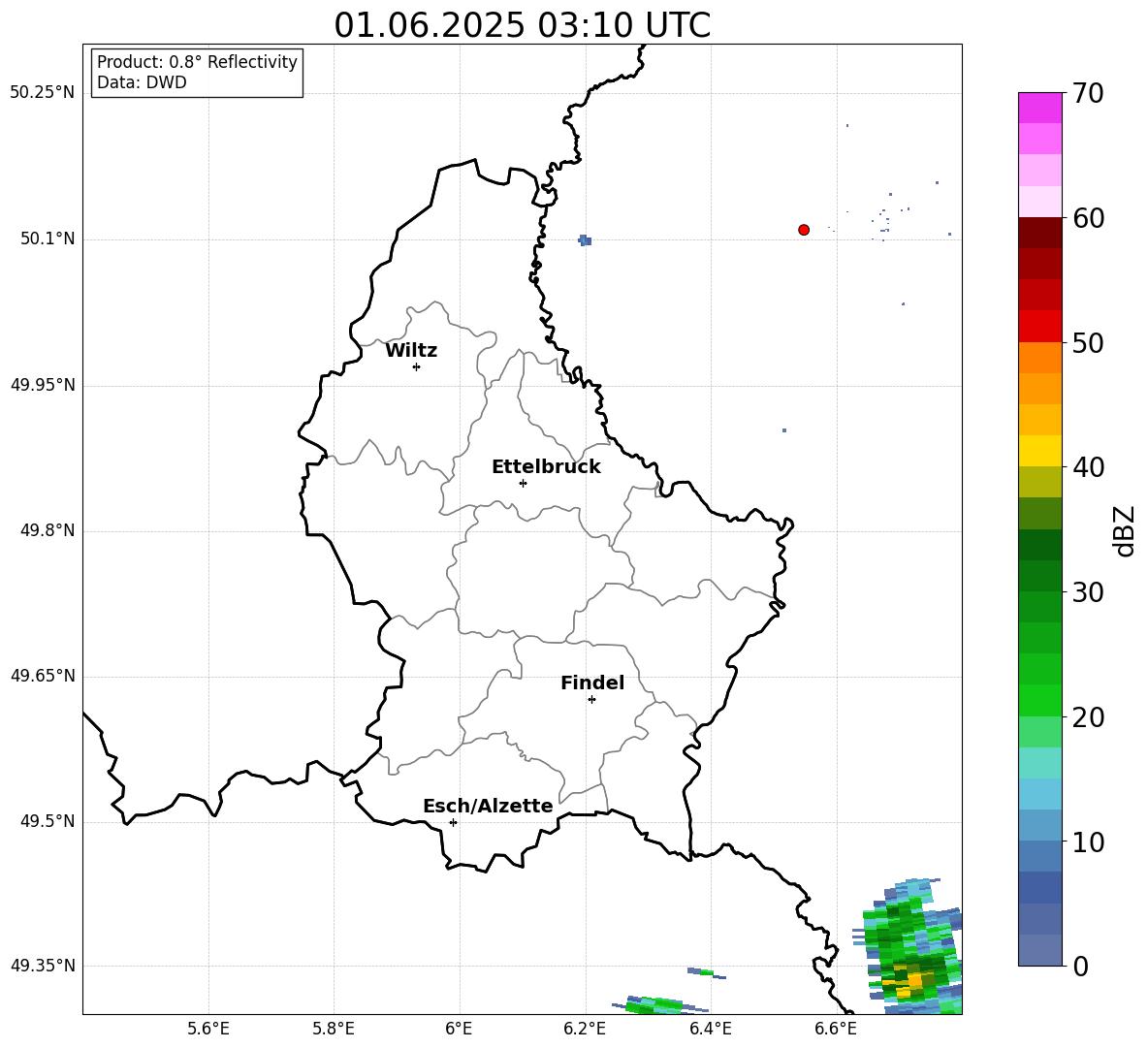Viewport: 1148px width, 1048px height.
Task: Click the 30 tick on the colorbar
Action: click(x=1088, y=592)
